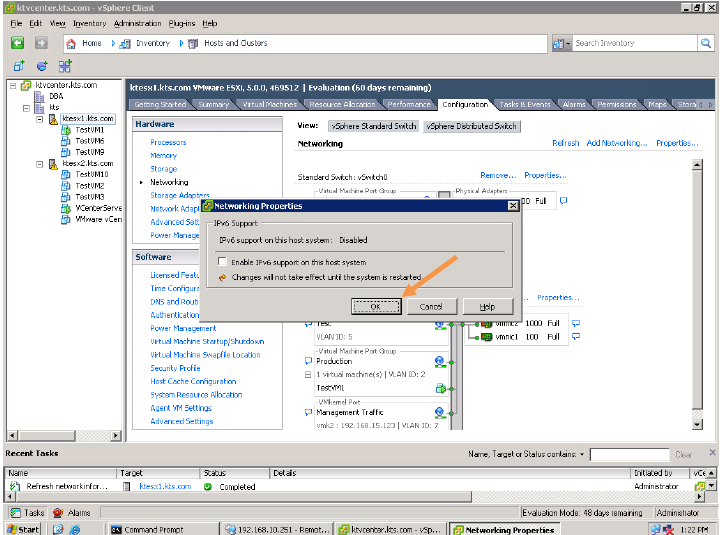Image resolution: width=720 pixels, height=535 pixels.
Task: Open the search type dropdown arrow
Action: coord(568,44)
